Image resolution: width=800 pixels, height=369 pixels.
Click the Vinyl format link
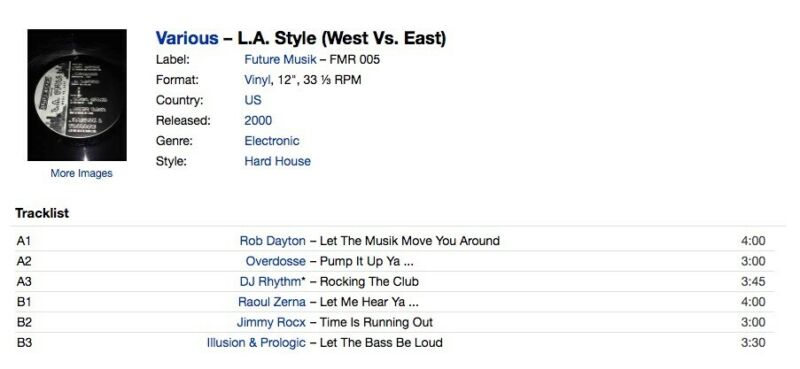pos(258,80)
